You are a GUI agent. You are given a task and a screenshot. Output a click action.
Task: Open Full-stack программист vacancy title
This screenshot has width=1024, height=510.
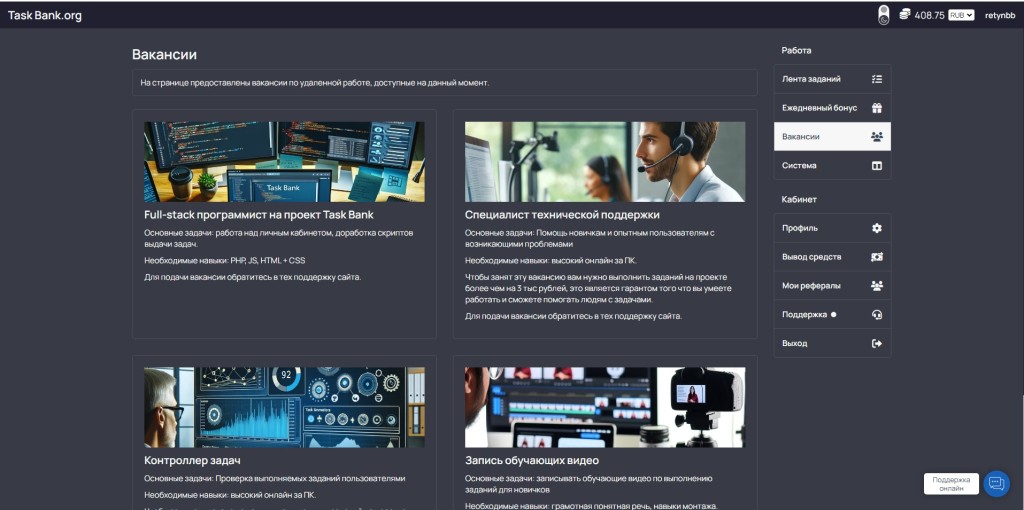(259, 214)
